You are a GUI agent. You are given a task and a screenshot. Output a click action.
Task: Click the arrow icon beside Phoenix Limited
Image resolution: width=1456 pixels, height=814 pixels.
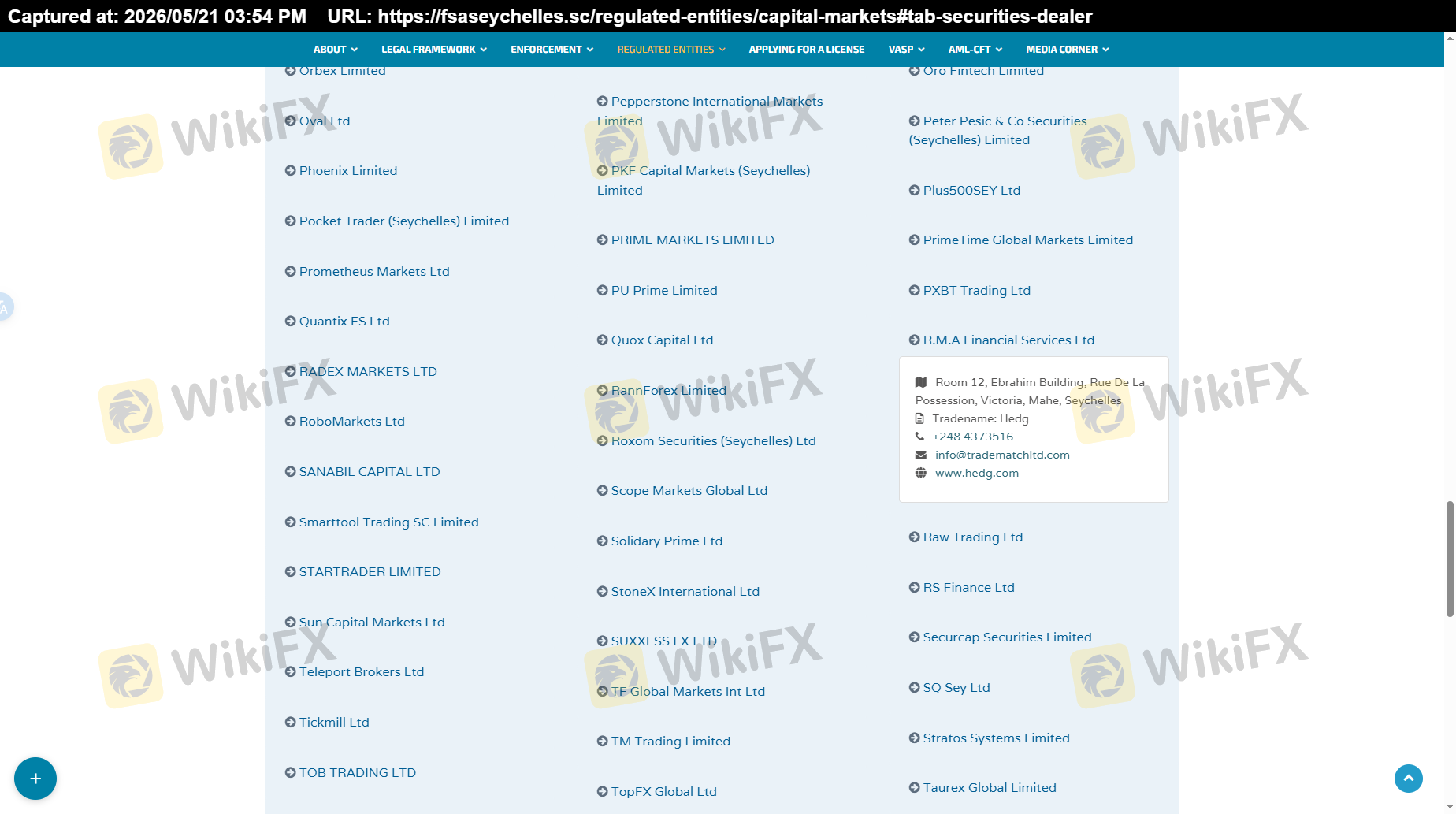click(x=290, y=170)
